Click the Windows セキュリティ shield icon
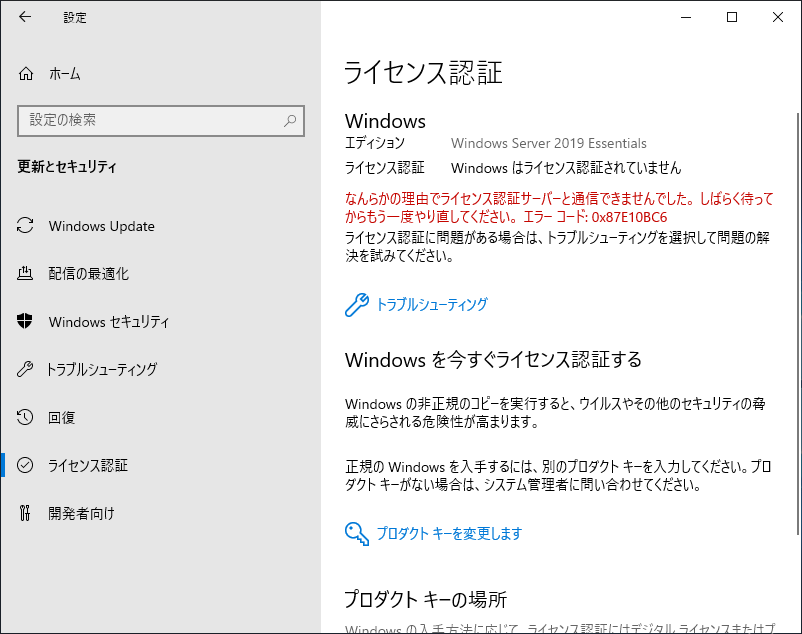The image size is (802, 634). tap(25, 321)
